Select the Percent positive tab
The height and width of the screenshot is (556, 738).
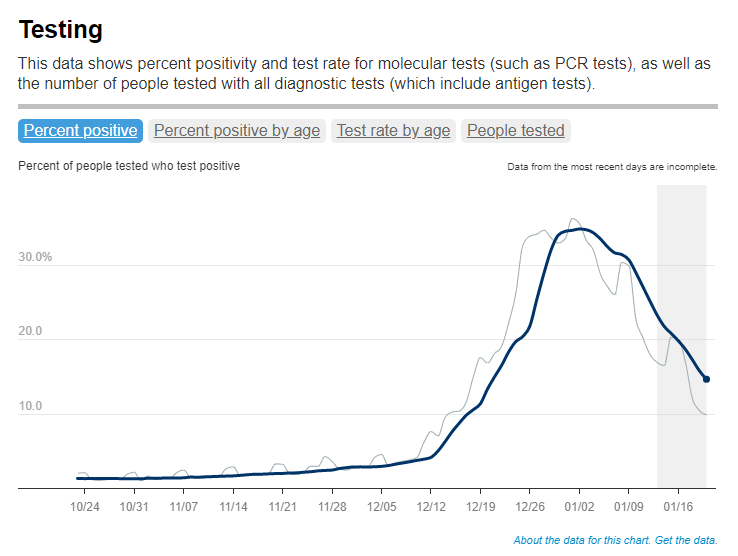[x=81, y=130]
